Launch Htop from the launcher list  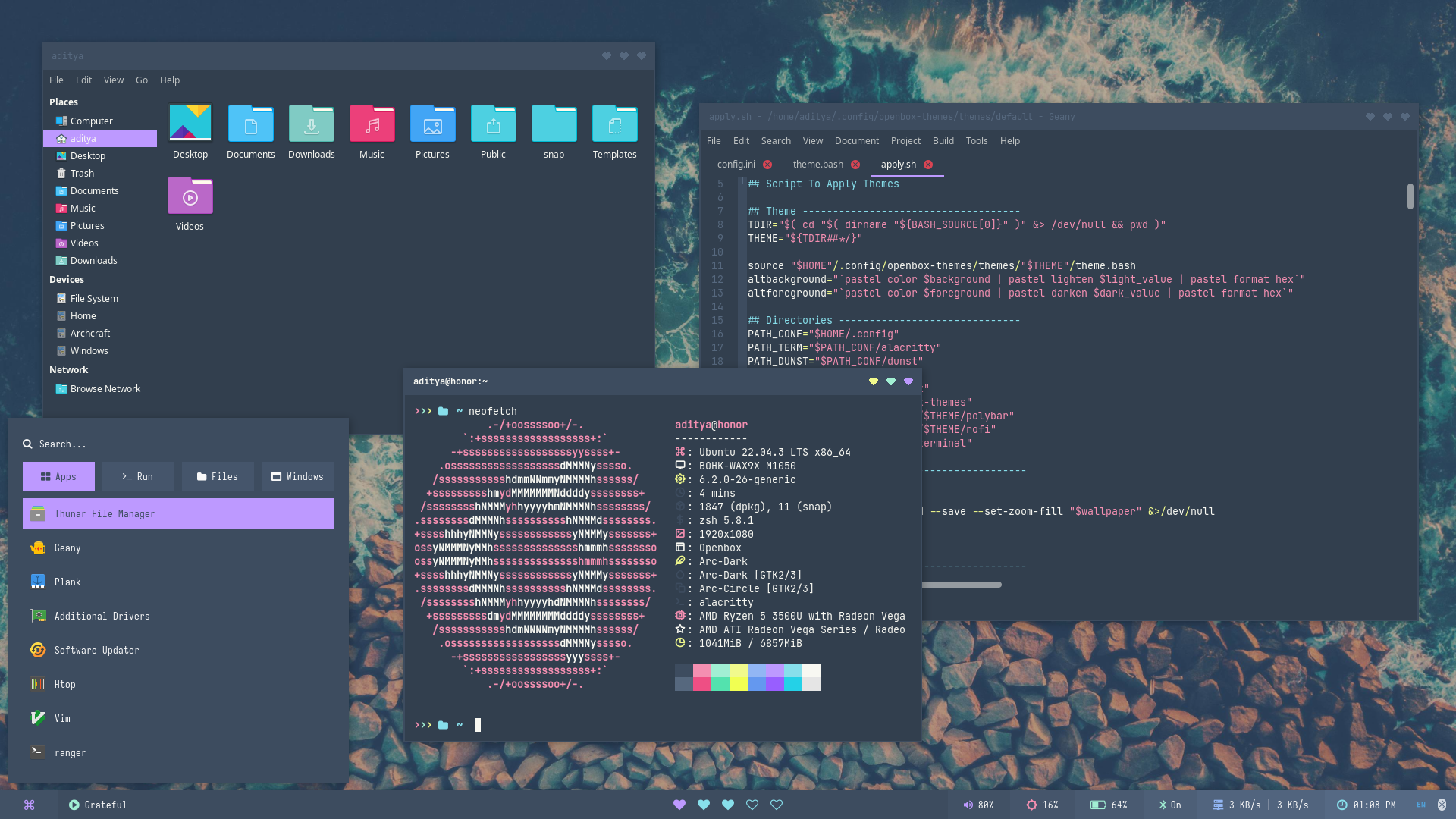point(65,684)
